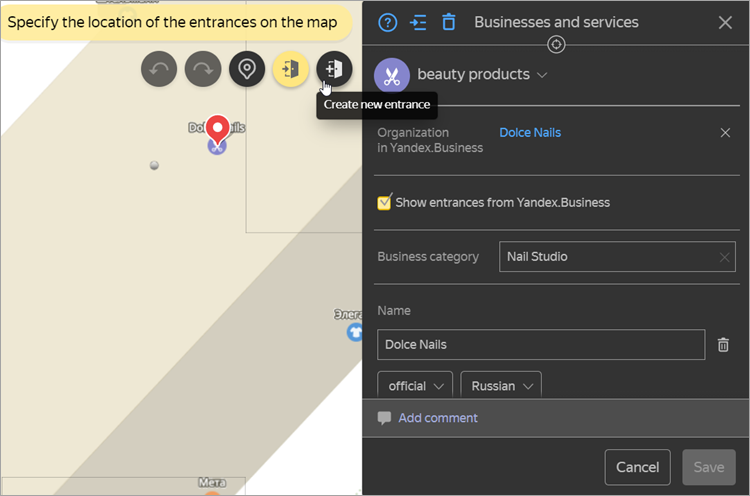Click the undo arrow button
This screenshot has width=750, height=496.
[159, 69]
